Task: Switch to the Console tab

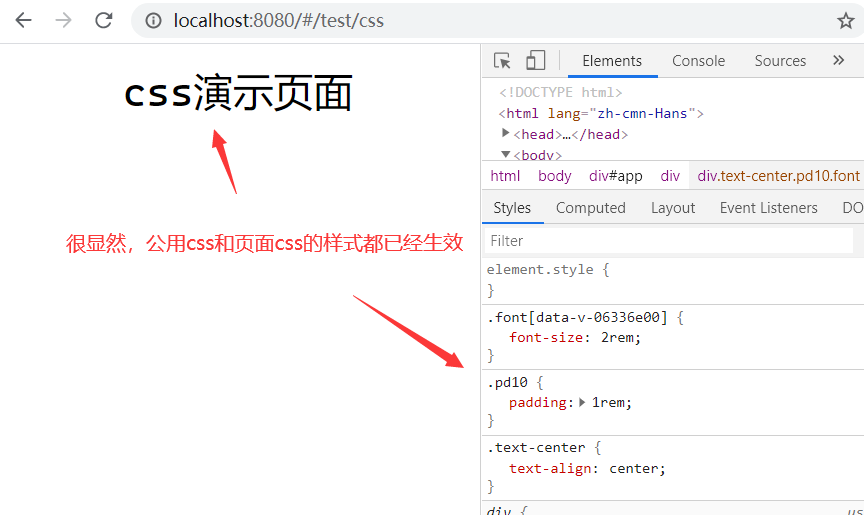Action: pos(698,61)
